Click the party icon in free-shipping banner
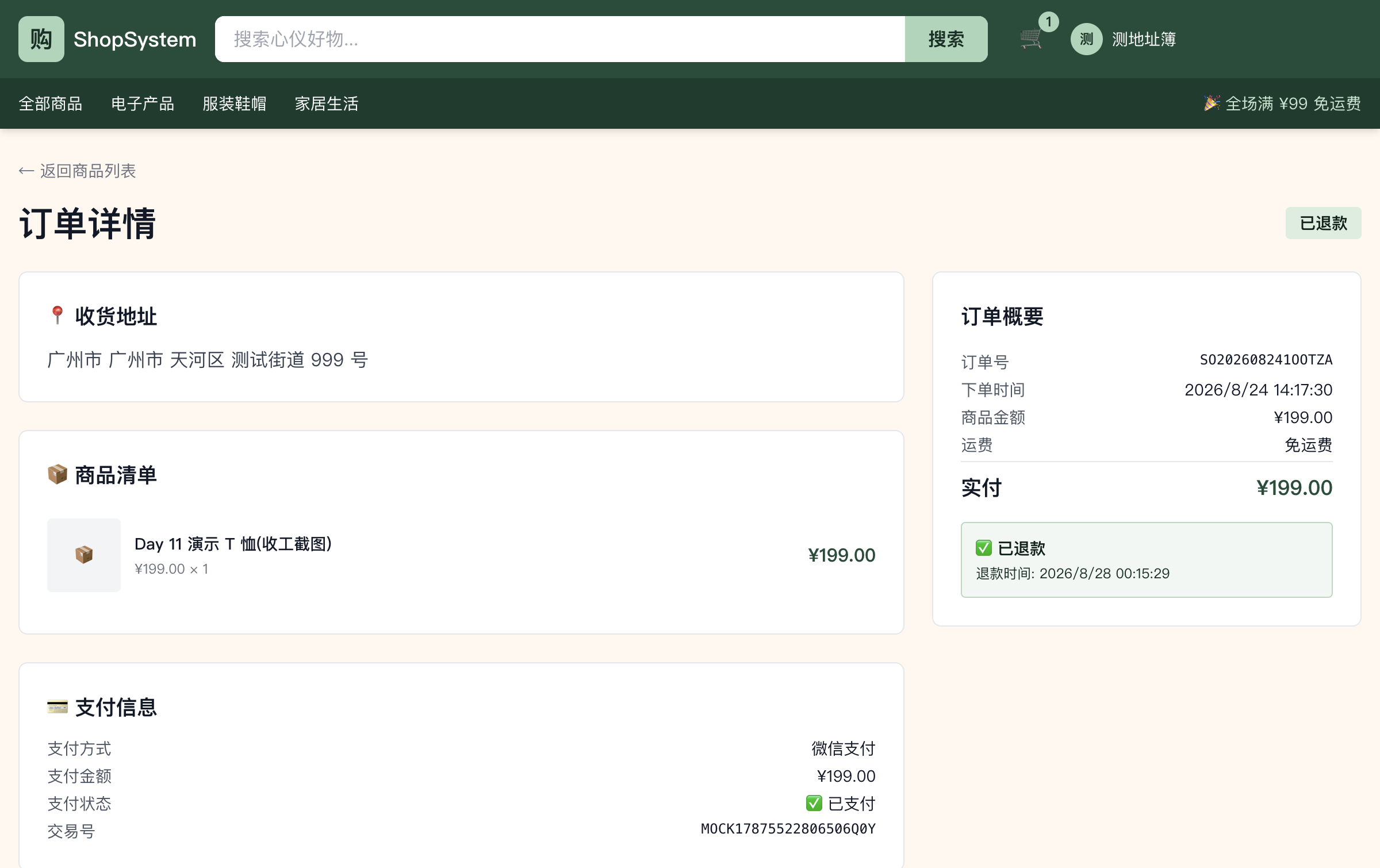Screen dimensions: 1380x868 pos(1212,103)
